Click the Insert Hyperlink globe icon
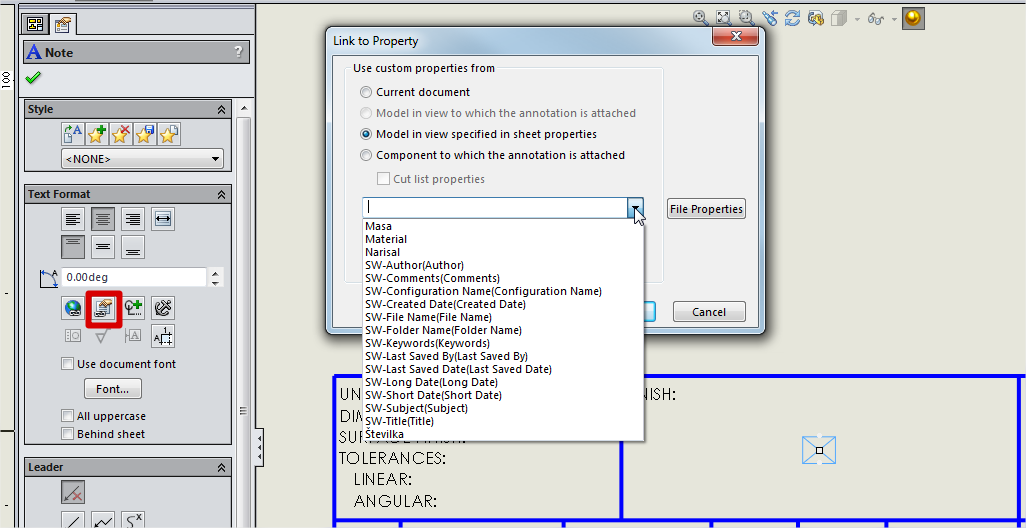Image resolution: width=1026 pixels, height=528 pixels. [x=73, y=309]
